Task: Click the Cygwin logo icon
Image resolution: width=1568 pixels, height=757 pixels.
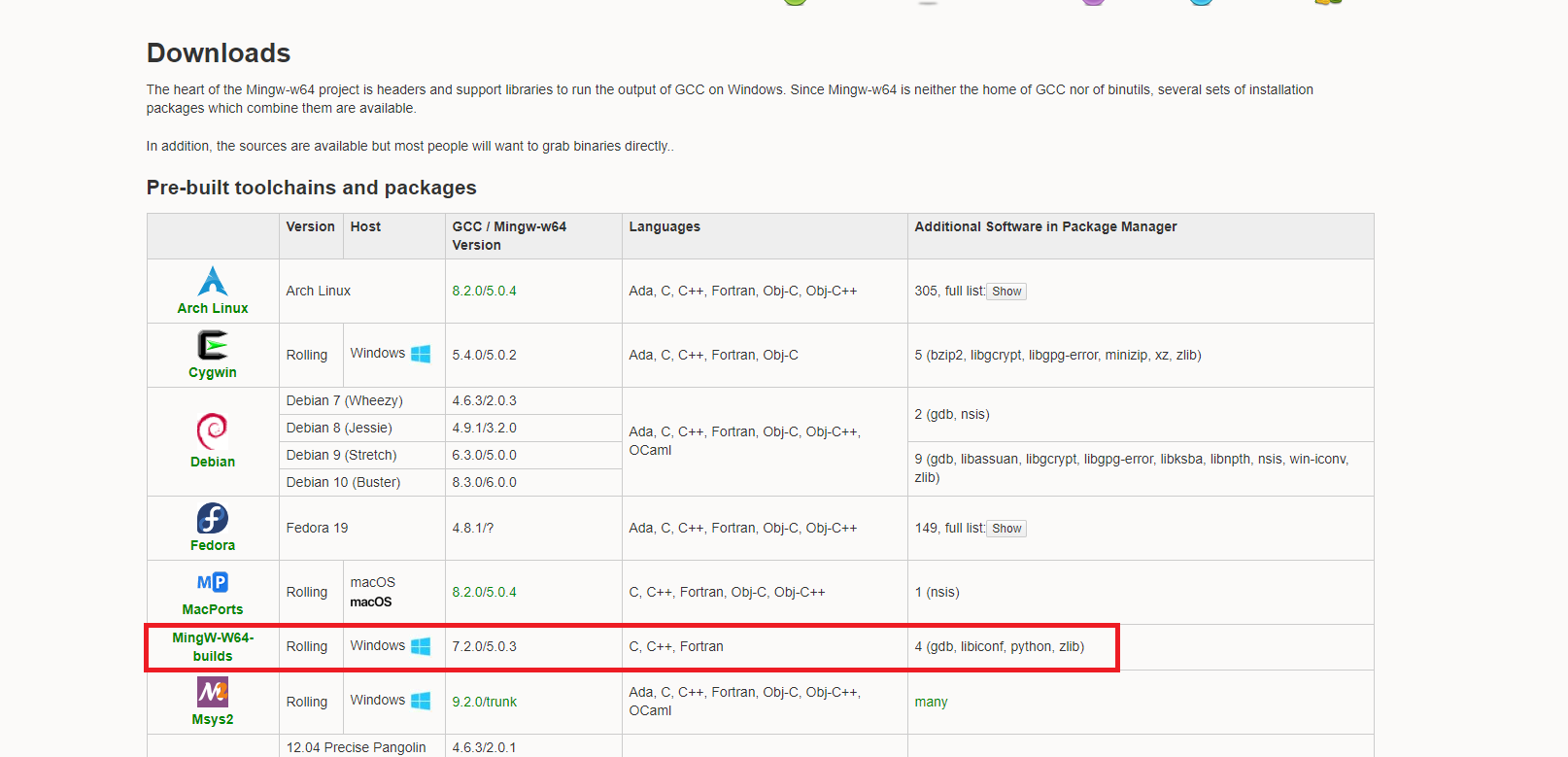Action: click(x=213, y=345)
